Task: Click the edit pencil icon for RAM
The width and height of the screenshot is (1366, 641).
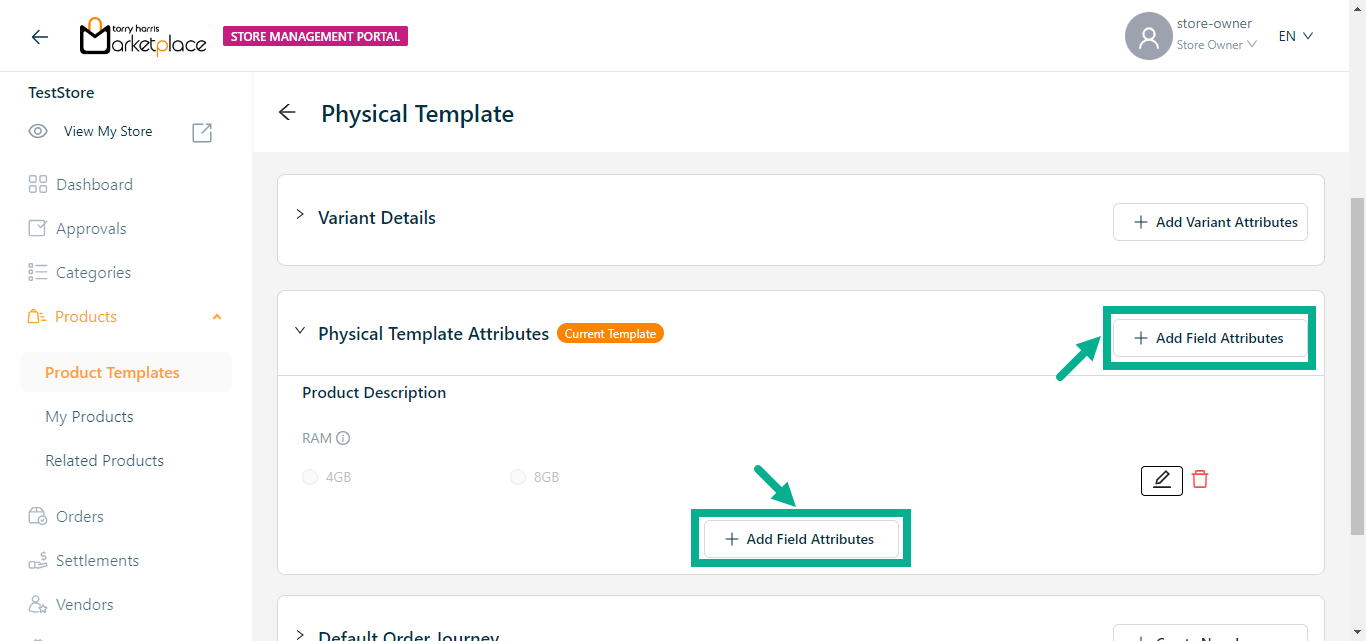Action: [1161, 480]
